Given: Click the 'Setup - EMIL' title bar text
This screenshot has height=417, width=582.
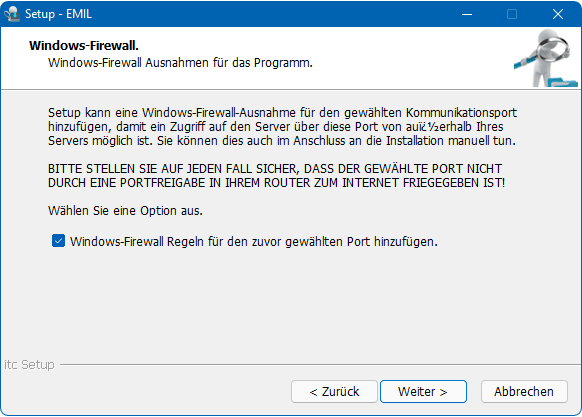Looking at the screenshot, I should pos(58,14).
